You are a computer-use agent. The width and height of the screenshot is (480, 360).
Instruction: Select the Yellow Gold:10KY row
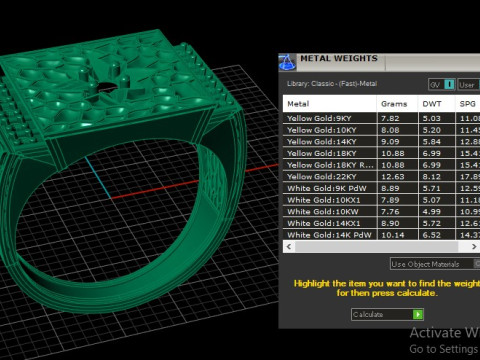point(381,130)
